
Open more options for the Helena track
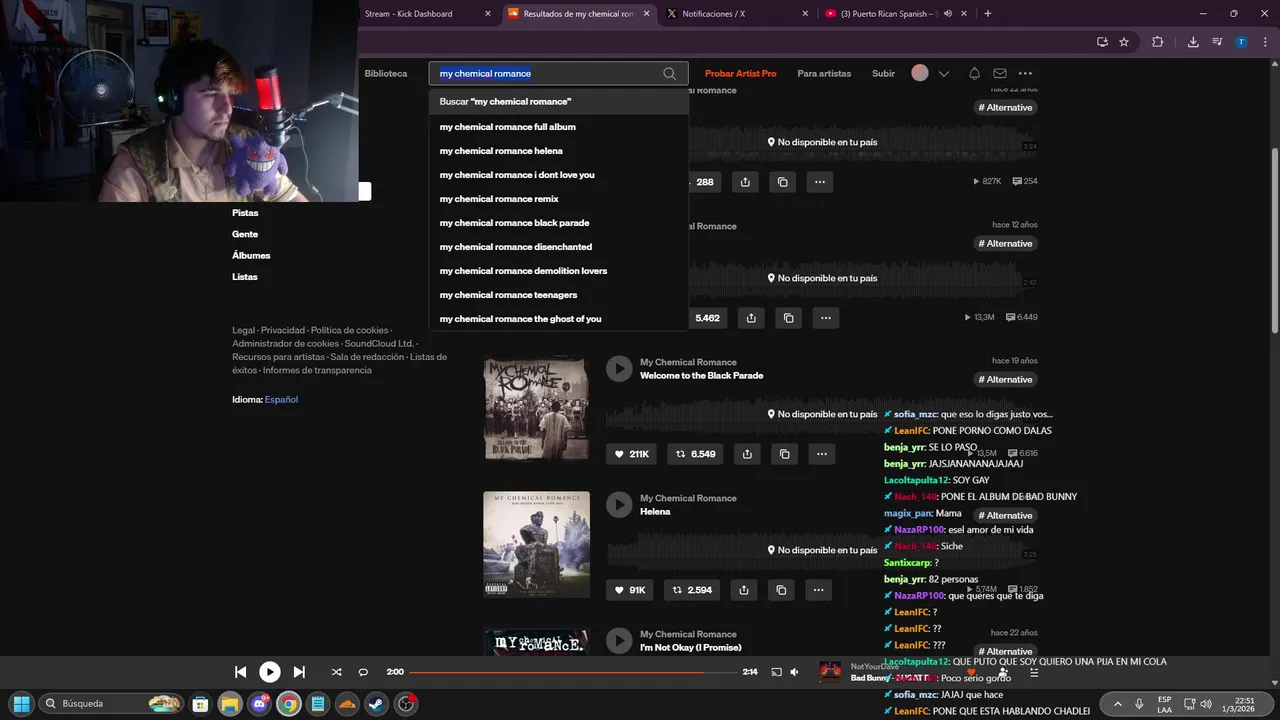[818, 590]
